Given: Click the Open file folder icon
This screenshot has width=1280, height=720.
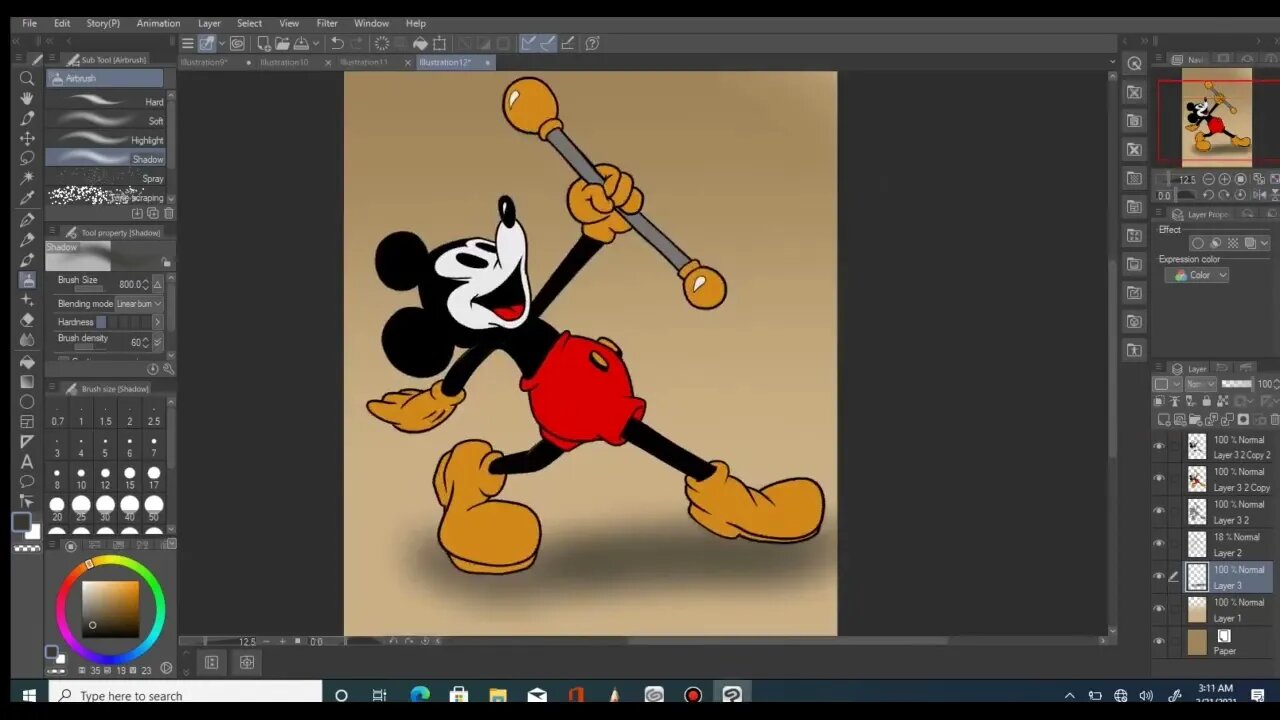Looking at the screenshot, I should point(282,43).
